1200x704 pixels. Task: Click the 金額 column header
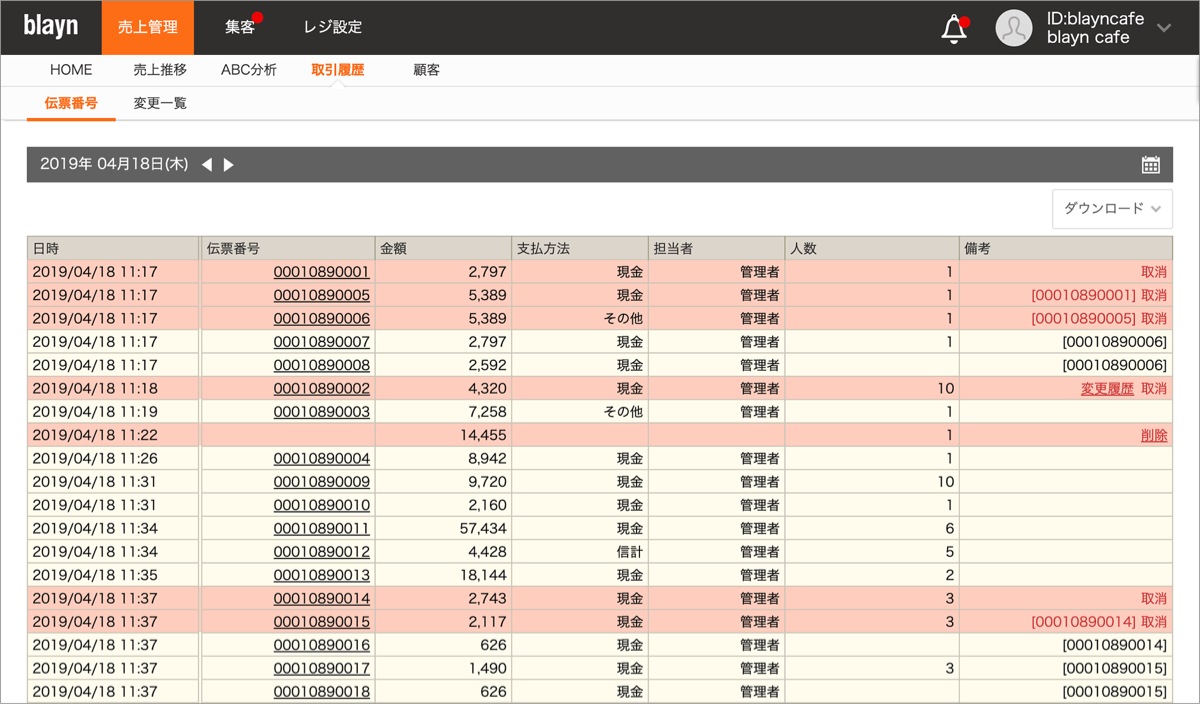443,248
